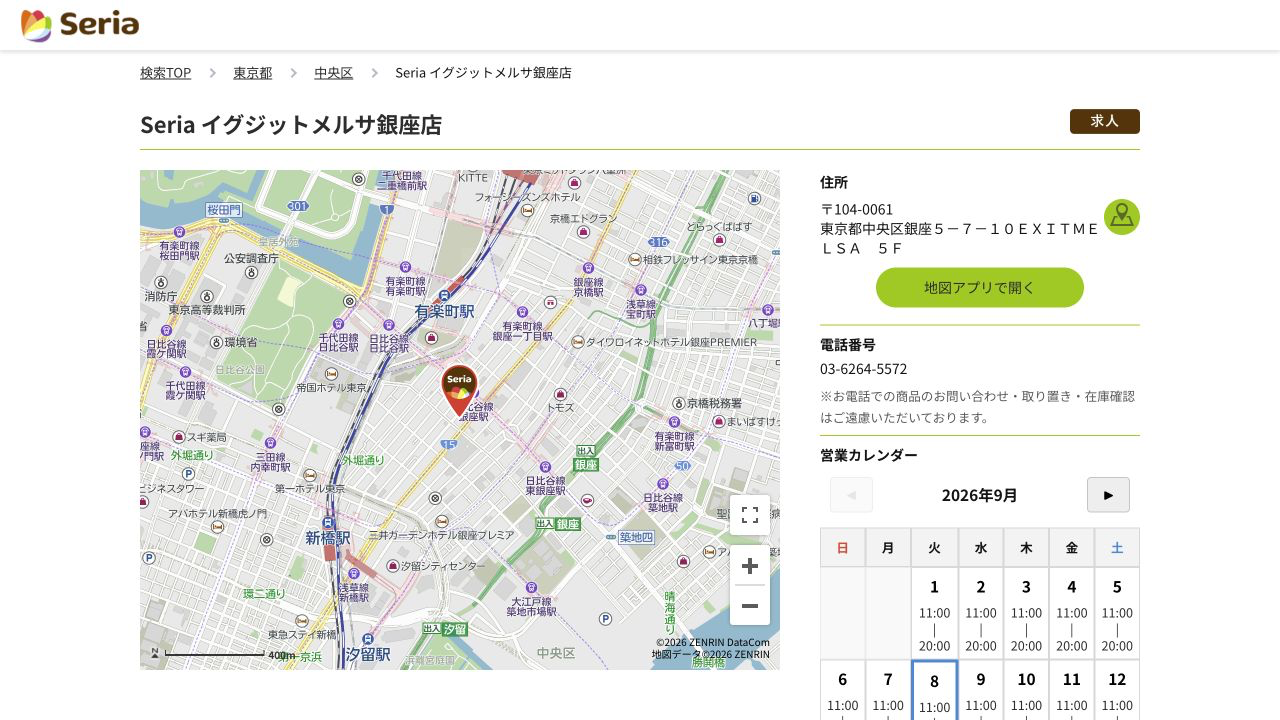Viewport: 1280px width, 720px height.
Task: Select highlighted date 8 in calendar
Action: (934, 691)
